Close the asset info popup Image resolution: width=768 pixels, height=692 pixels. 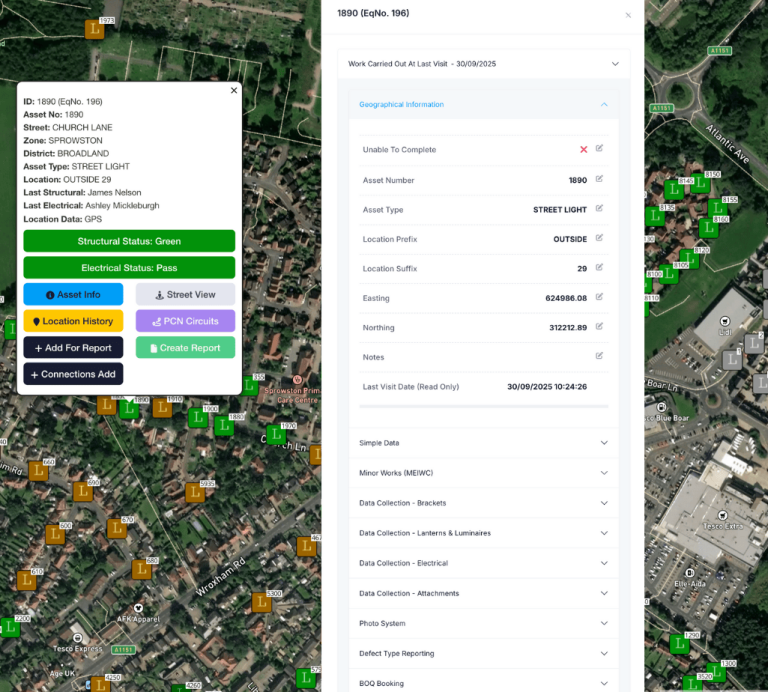click(x=234, y=90)
